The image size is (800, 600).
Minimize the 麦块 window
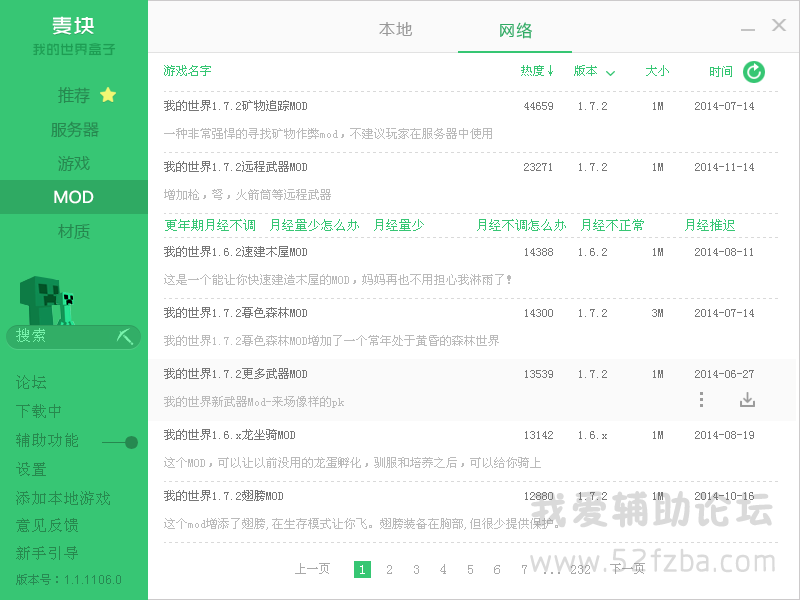point(748,30)
